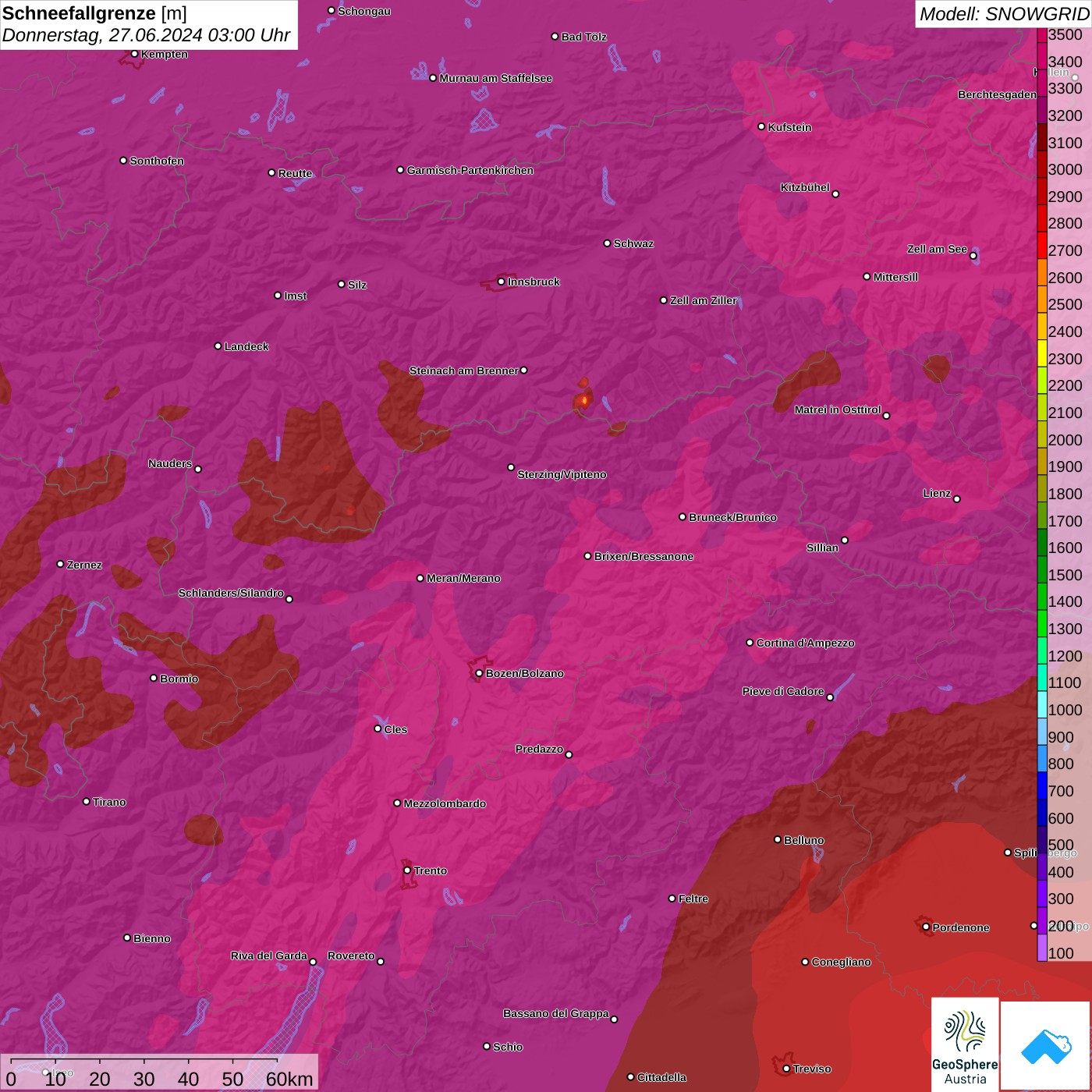Viewport: 1092px width, 1092px height.
Task: Click the Murnau am Staffelsee label
Action: [495, 78]
